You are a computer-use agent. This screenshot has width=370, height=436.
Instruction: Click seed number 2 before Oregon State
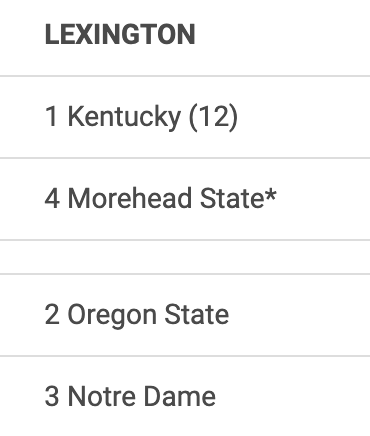pyautogui.click(x=52, y=314)
